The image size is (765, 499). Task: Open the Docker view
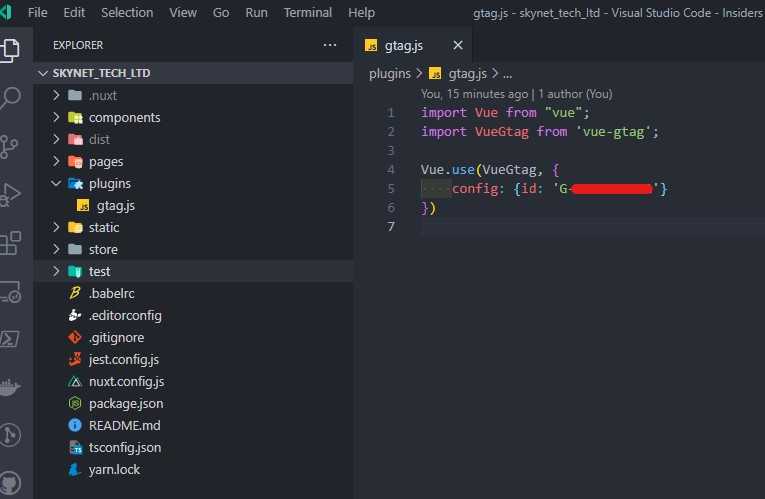[x=10, y=387]
